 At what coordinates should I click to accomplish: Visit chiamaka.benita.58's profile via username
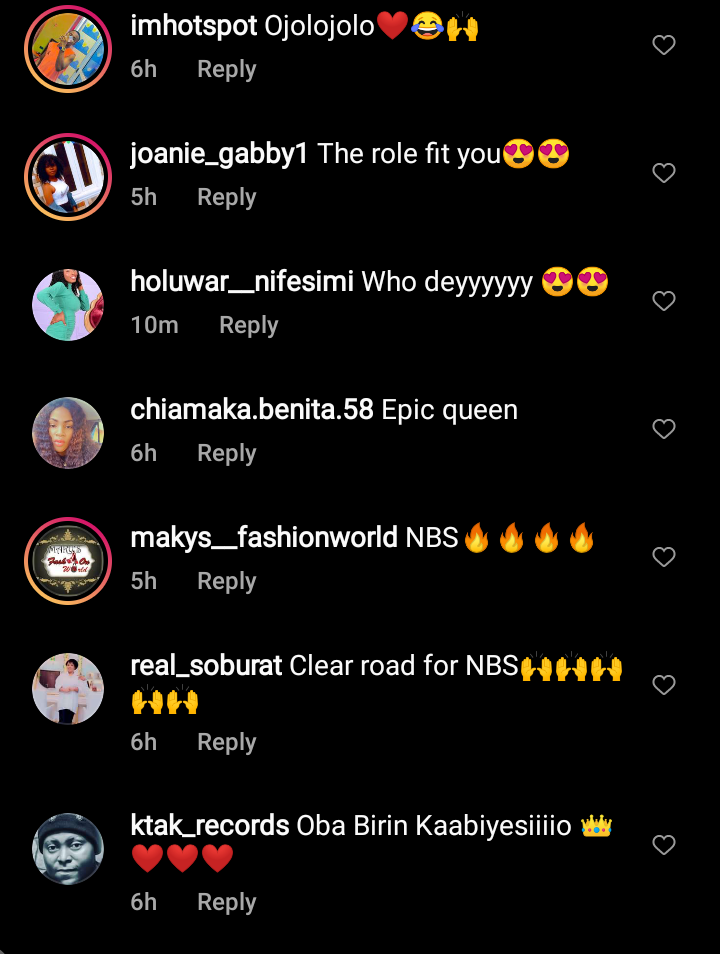(251, 409)
